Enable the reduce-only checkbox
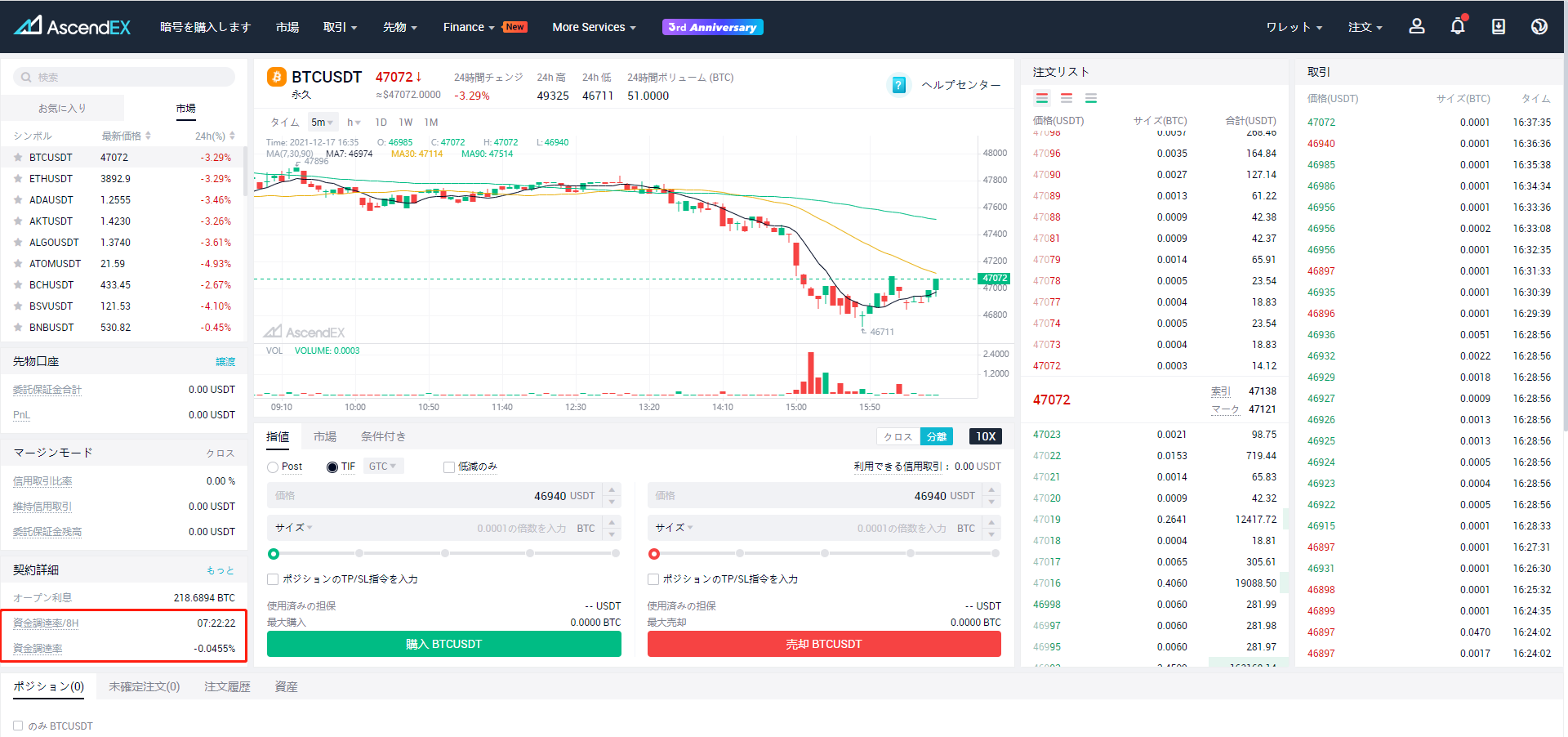 (x=448, y=467)
